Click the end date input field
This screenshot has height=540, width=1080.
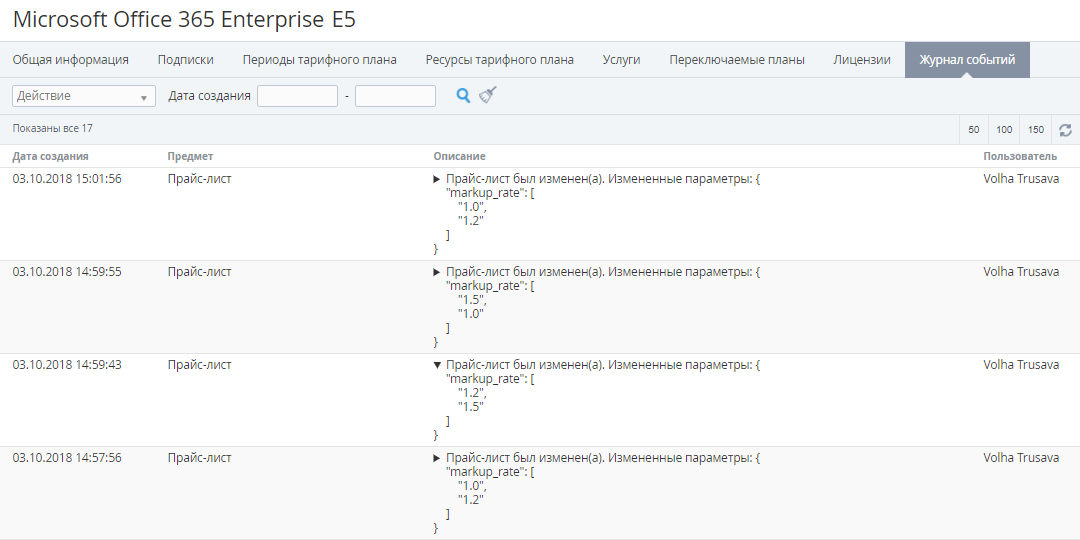(x=395, y=96)
